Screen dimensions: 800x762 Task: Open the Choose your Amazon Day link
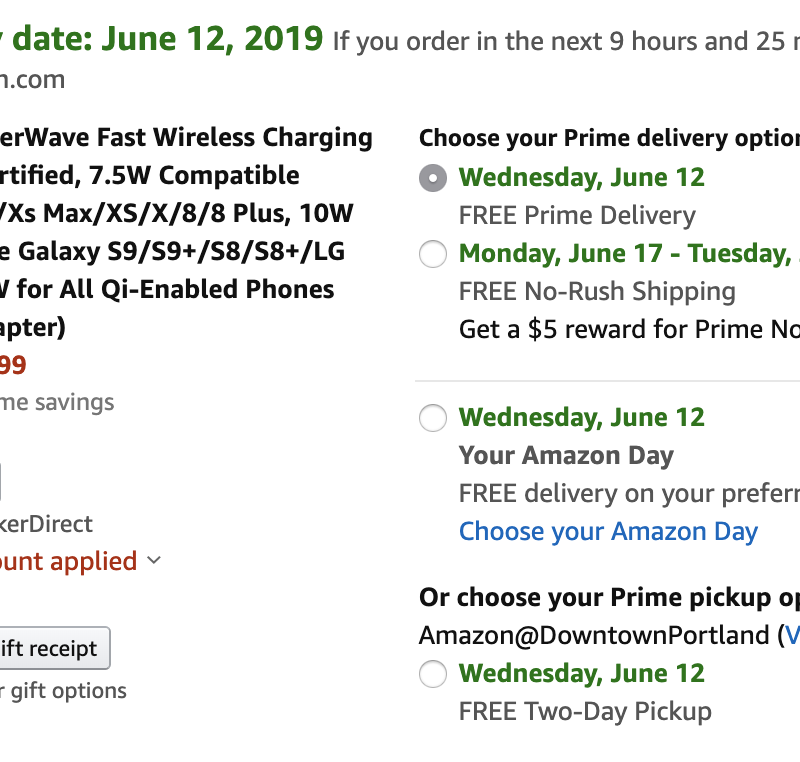(608, 531)
